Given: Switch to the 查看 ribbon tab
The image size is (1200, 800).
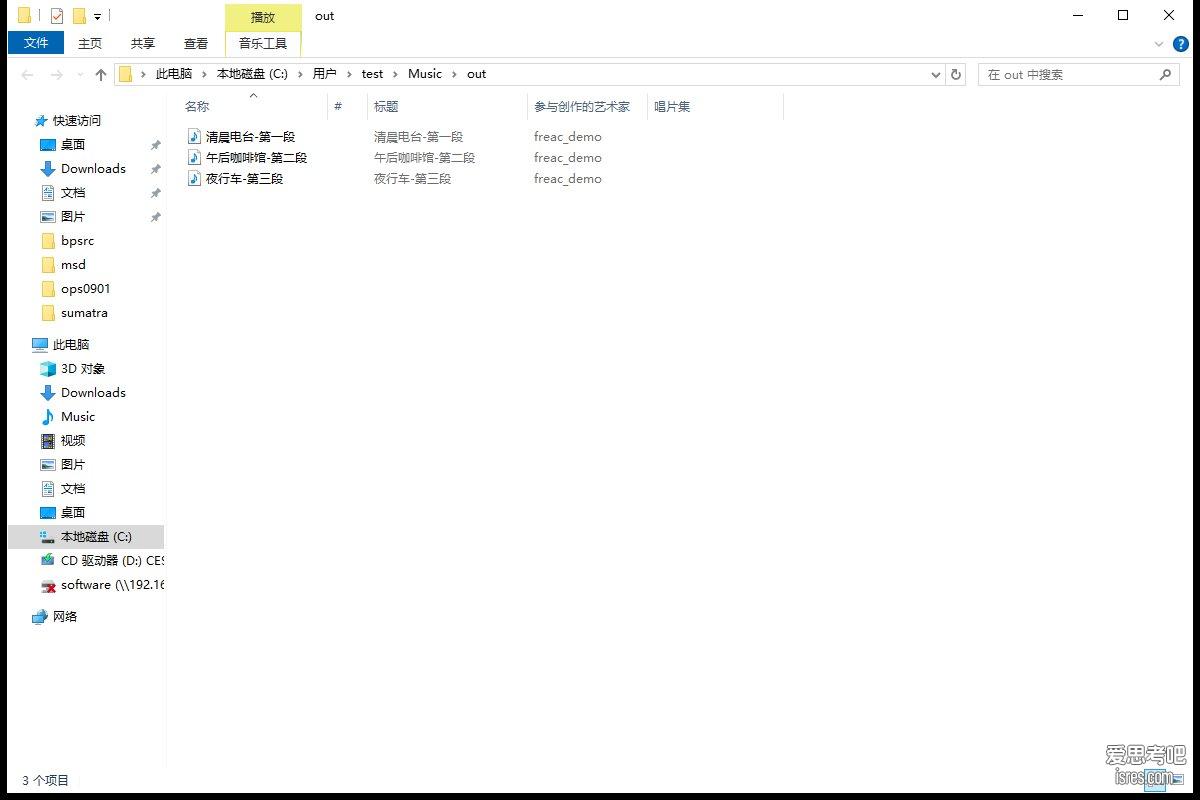Looking at the screenshot, I should click(196, 43).
